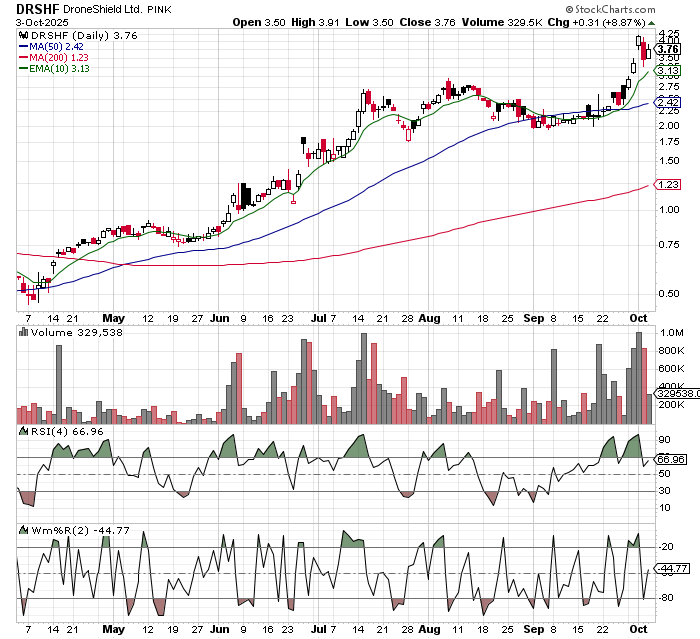Click Jun on the price chart date axis
700x639 pixels.
point(219,318)
